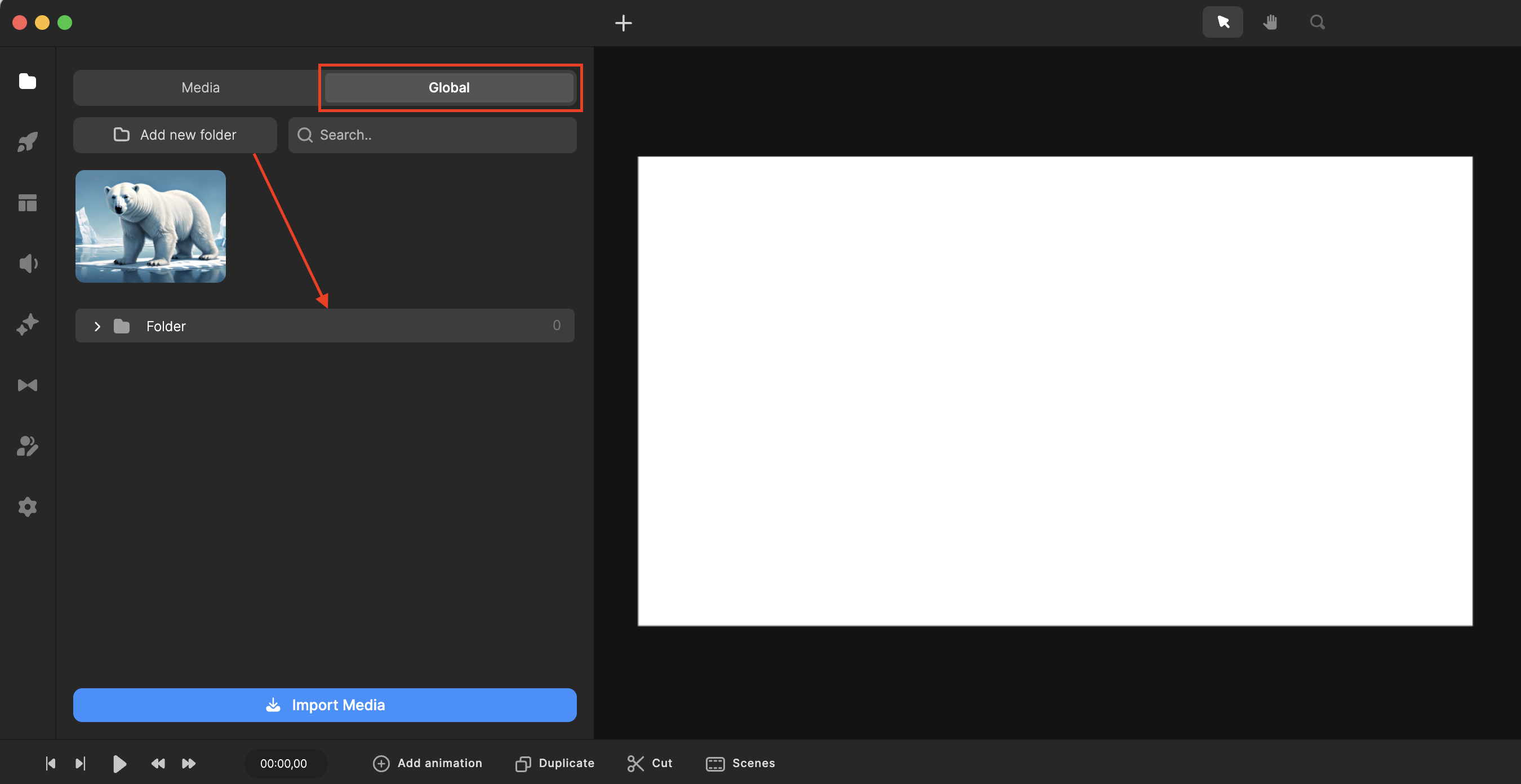Click the folder count value 0
The height and width of the screenshot is (784, 1521).
tap(556, 326)
